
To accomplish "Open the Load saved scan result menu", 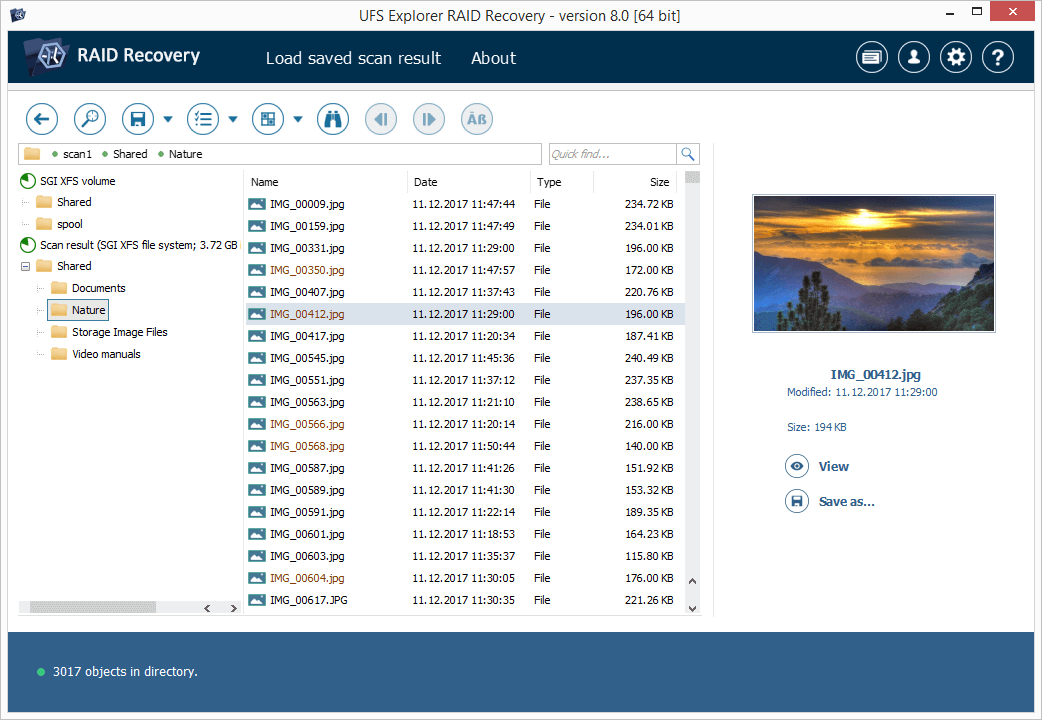I will [353, 58].
